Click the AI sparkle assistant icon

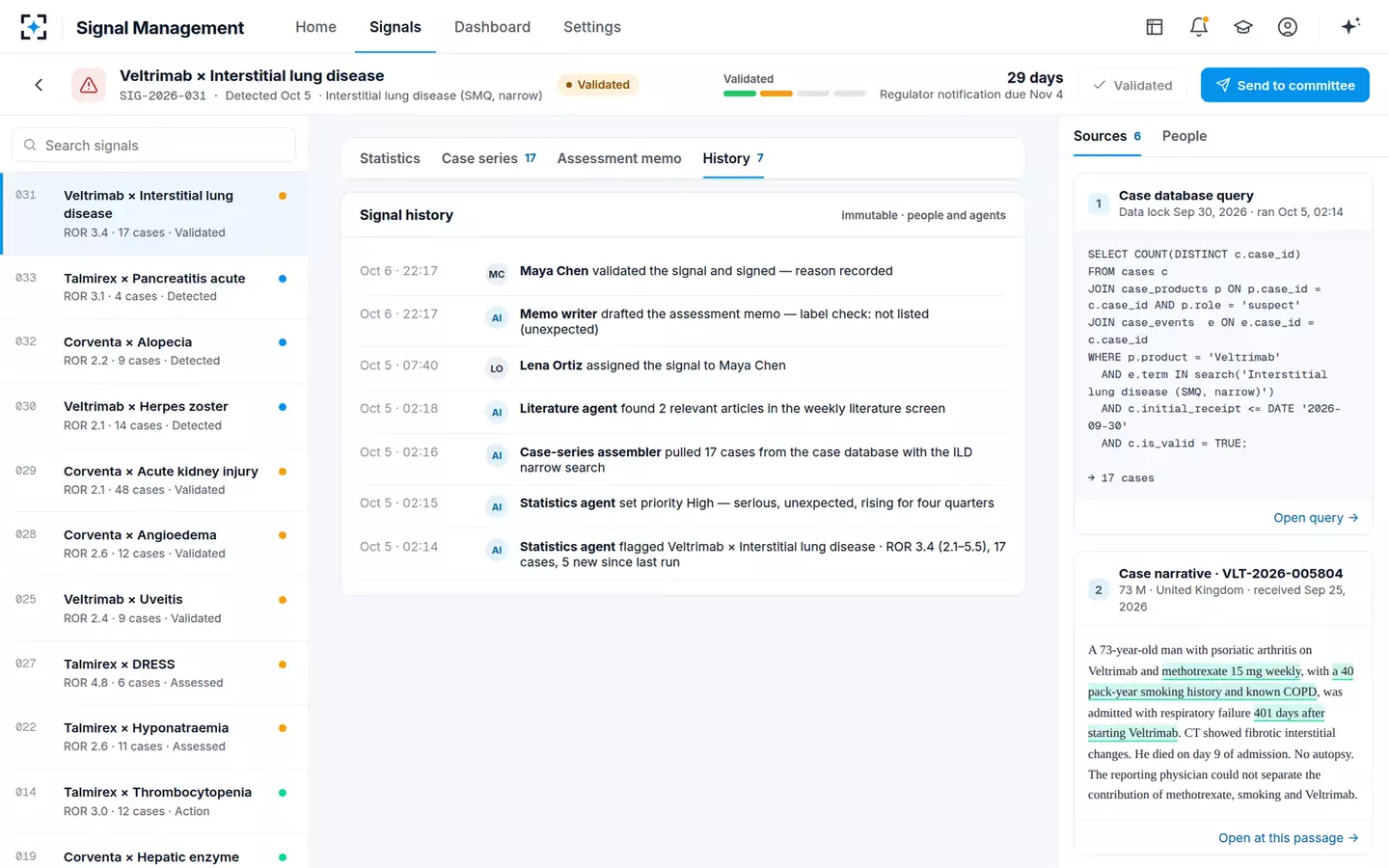pyautogui.click(x=1350, y=26)
